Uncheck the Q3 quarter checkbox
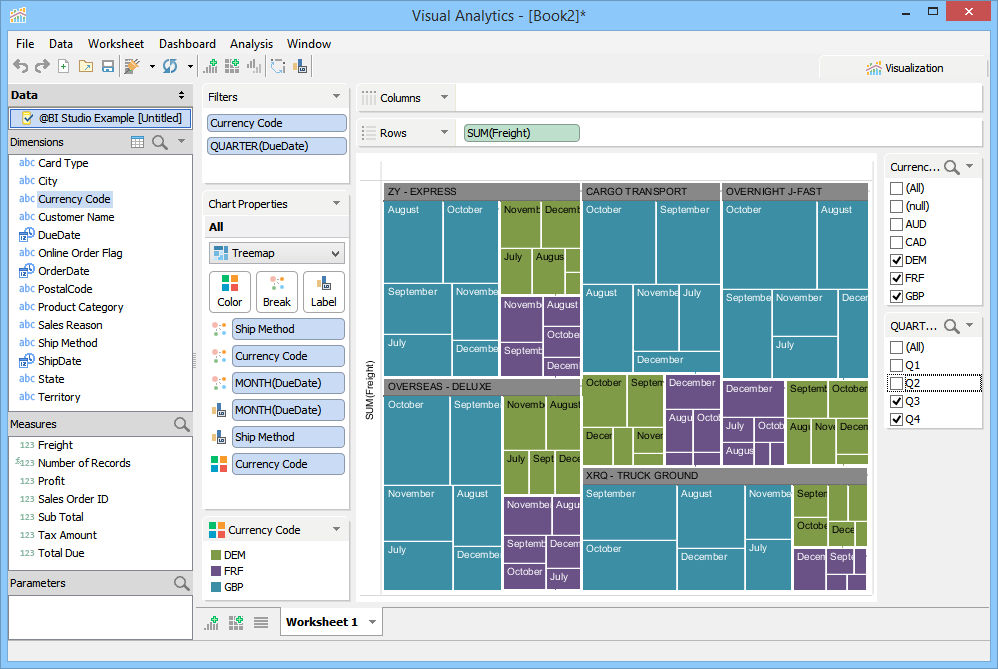Screen dimensions: 998x669 pos(896,401)
